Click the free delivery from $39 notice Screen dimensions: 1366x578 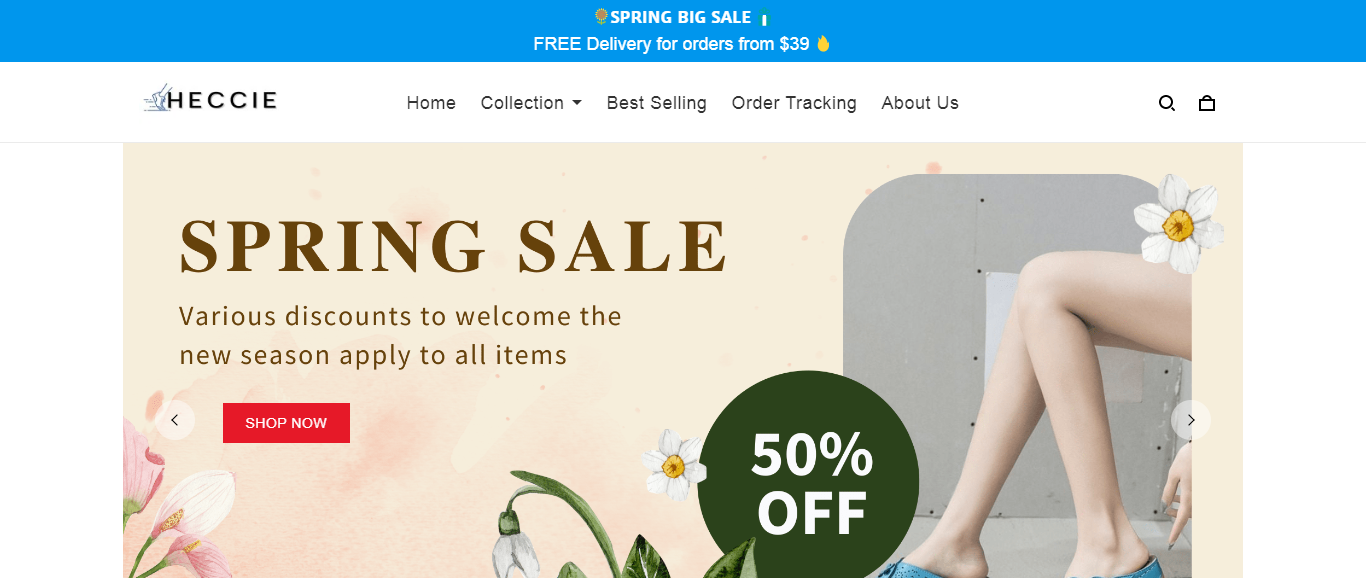click(671, 44)
